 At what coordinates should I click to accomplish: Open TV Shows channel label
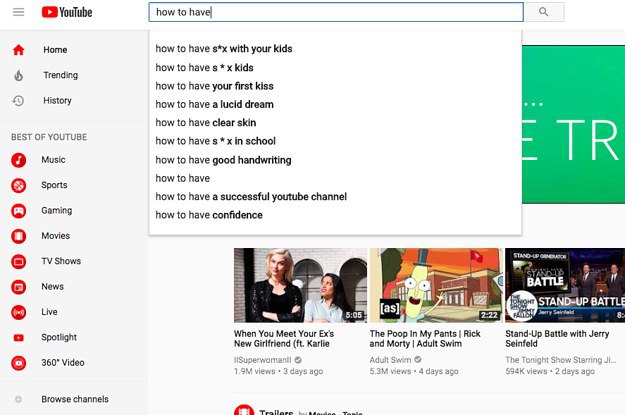[x=61, y=261]
